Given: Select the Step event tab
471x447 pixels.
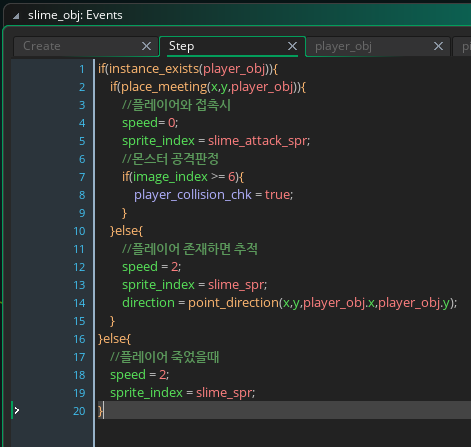Looking at the screenshot, I should click(181, 46).
